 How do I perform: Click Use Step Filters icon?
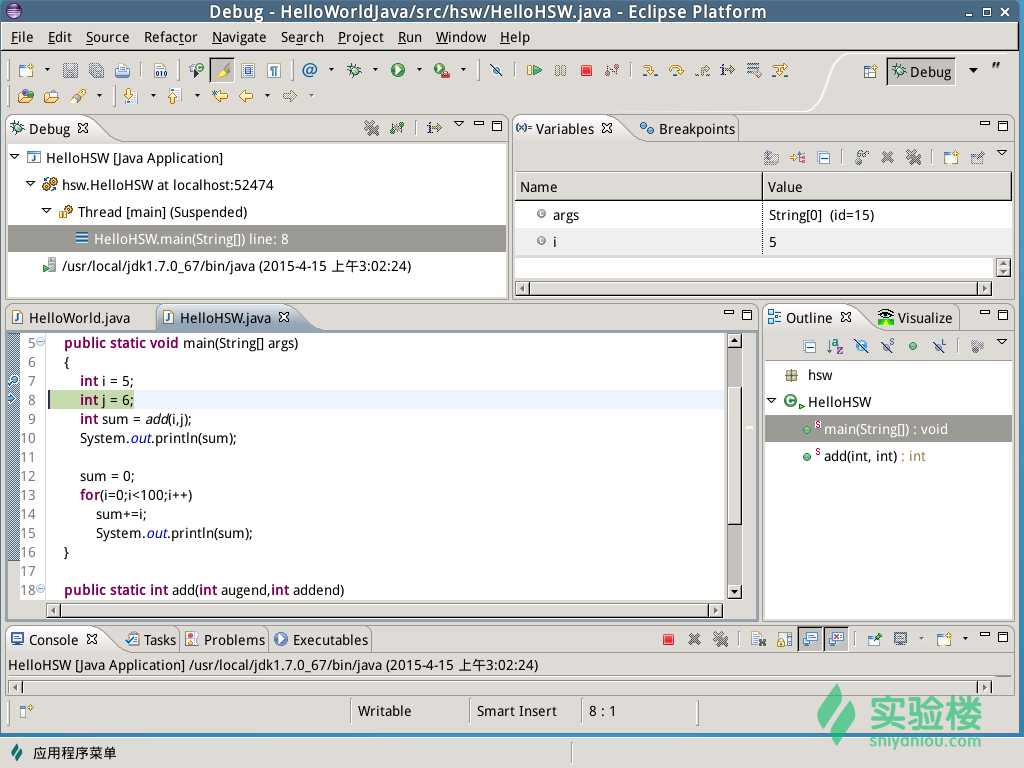tap(780, 70)
